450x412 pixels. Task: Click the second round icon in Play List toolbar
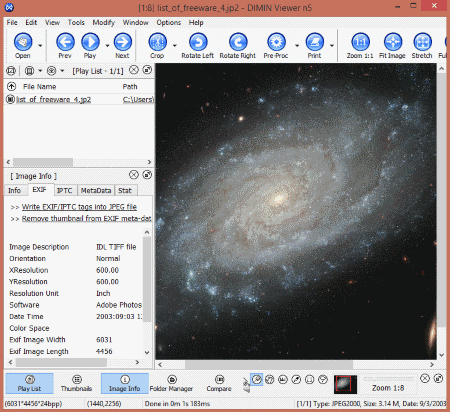(30, 71)
